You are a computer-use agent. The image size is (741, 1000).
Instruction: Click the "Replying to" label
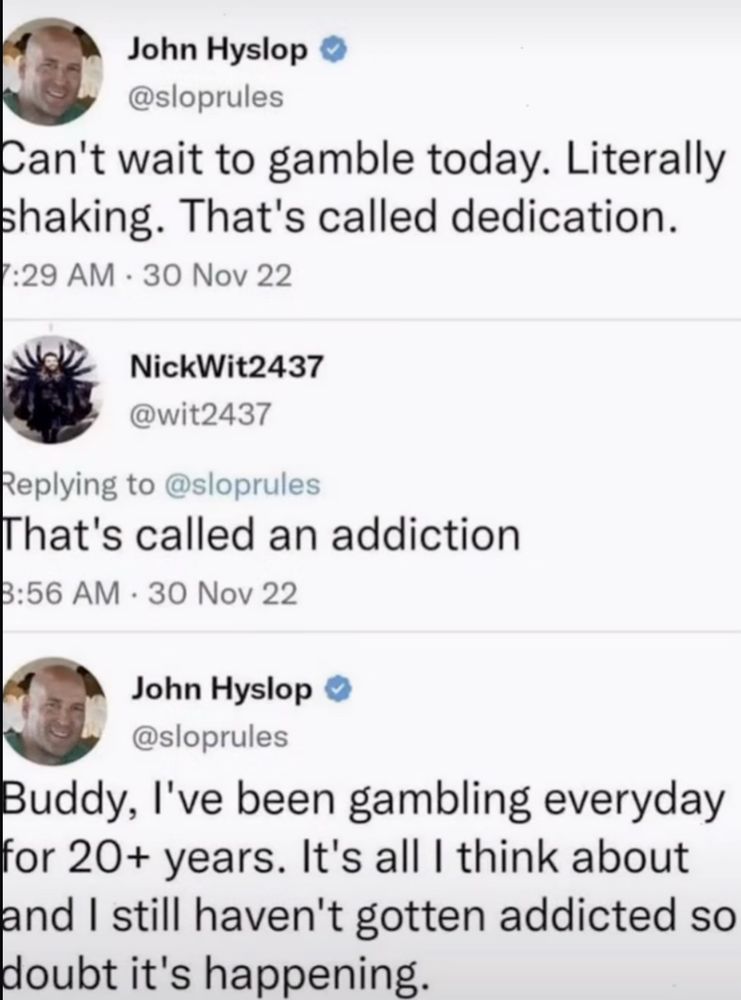click(79, 485)
